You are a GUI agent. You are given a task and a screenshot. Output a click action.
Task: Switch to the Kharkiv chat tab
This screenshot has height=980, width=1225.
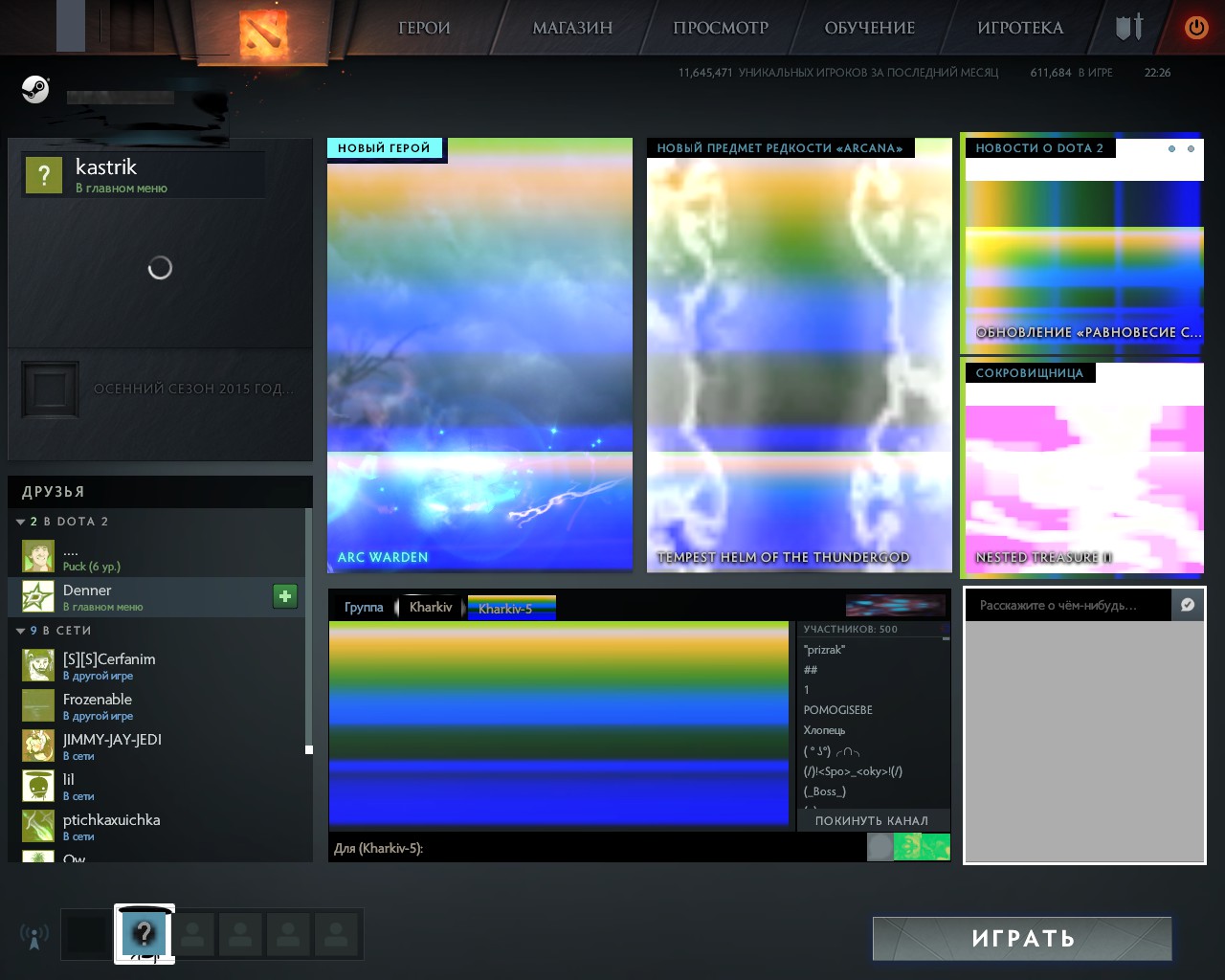(x=431, y=608)
